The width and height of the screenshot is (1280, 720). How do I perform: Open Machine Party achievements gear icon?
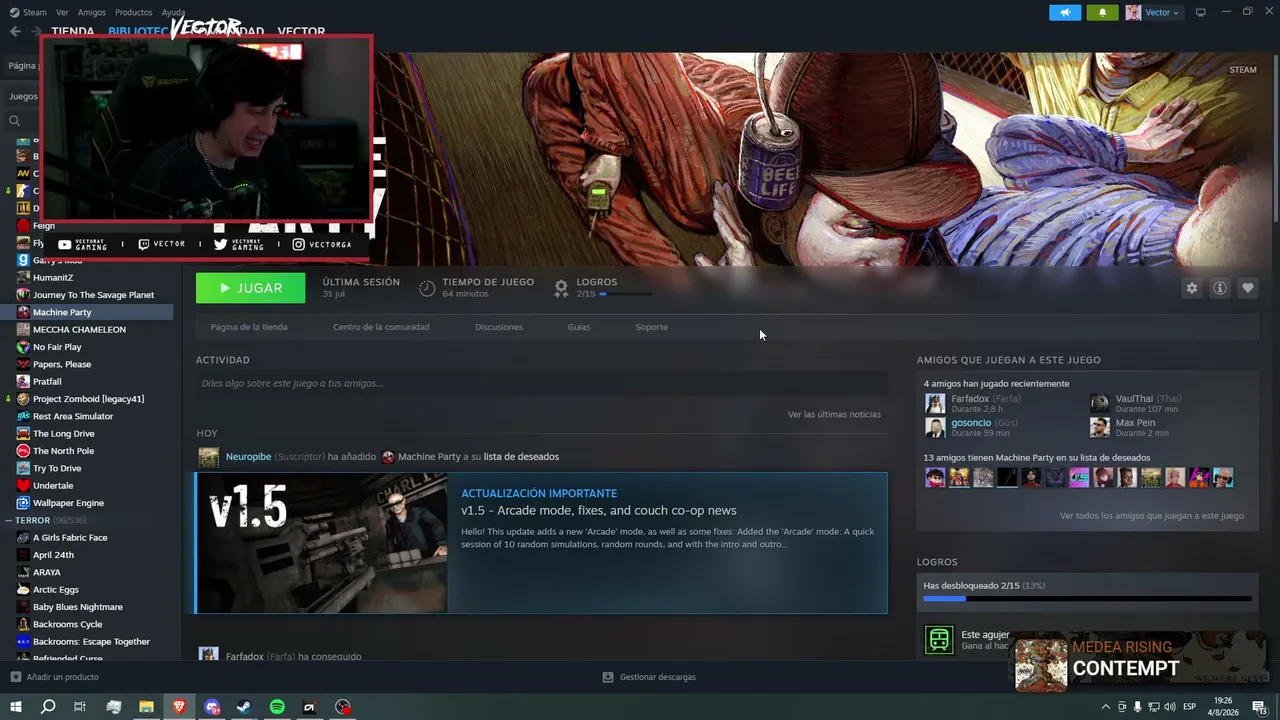coord(561,288)
